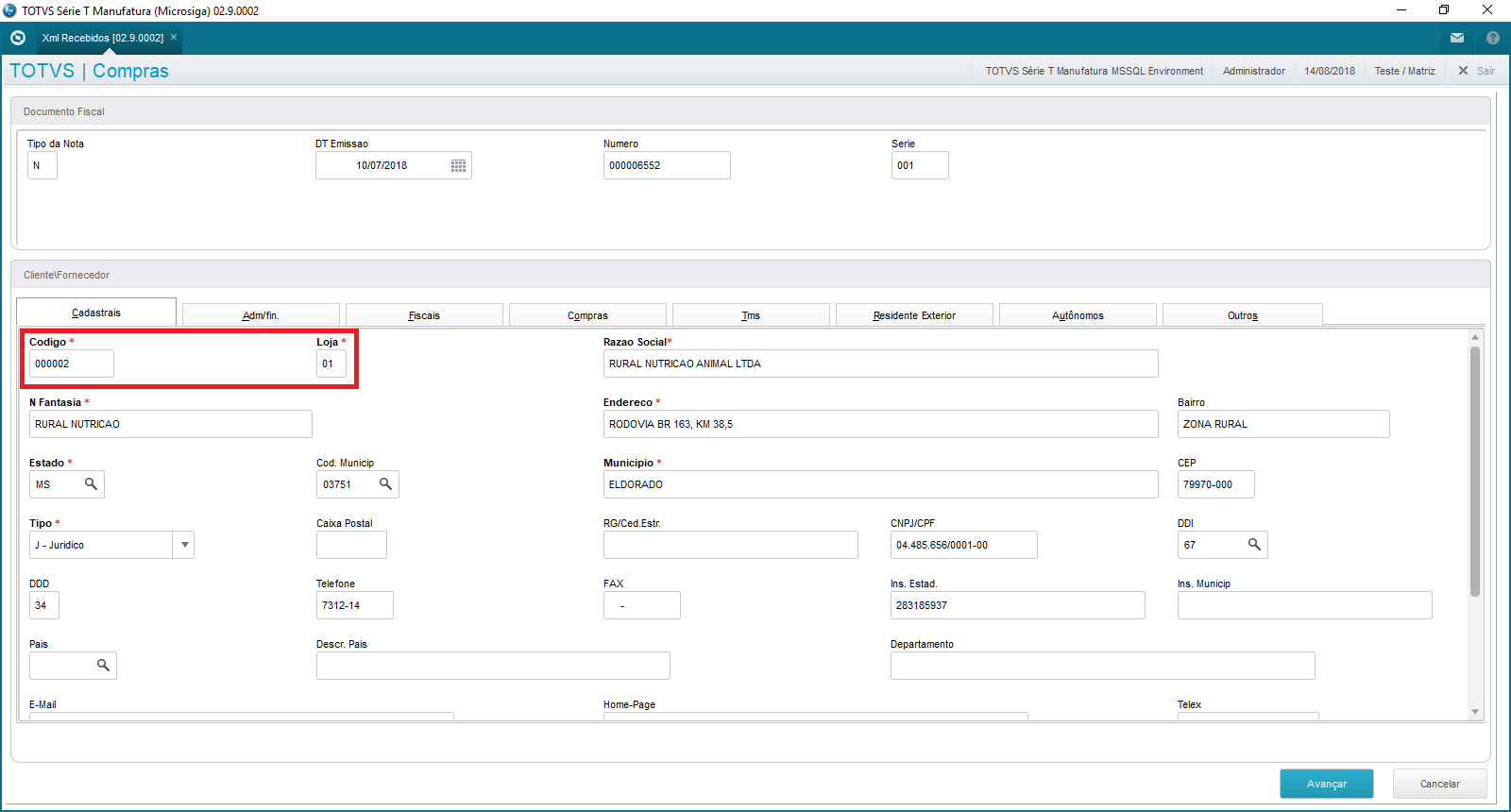Viewport: 1511px width, 812px height.
Task: Click the Razao Social input field
Action: coord(880,364)
